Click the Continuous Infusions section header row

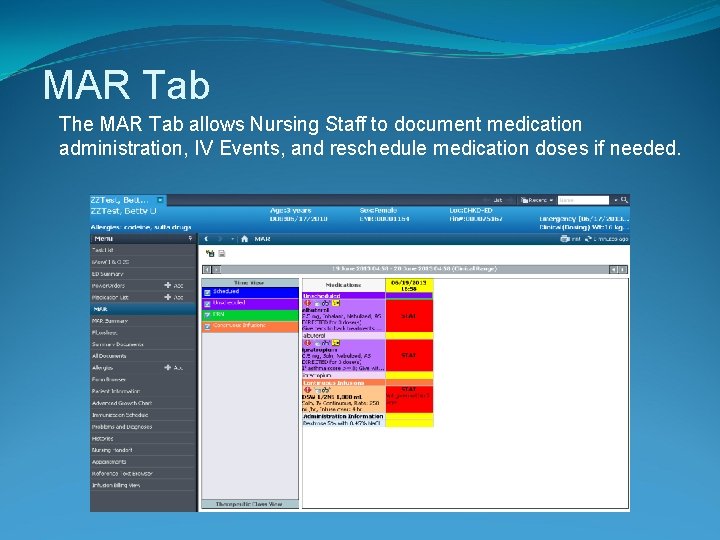point(343,383)
